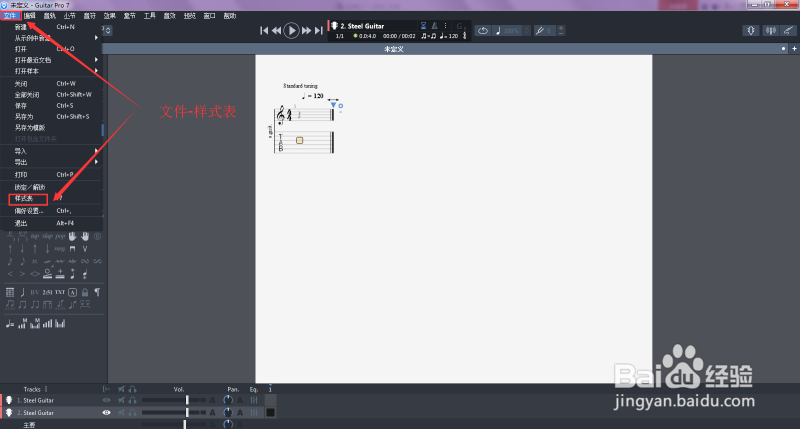Click bar 1 block of track 2
Image resolution: width=800 pixels, height=429 pixels.
270,413
